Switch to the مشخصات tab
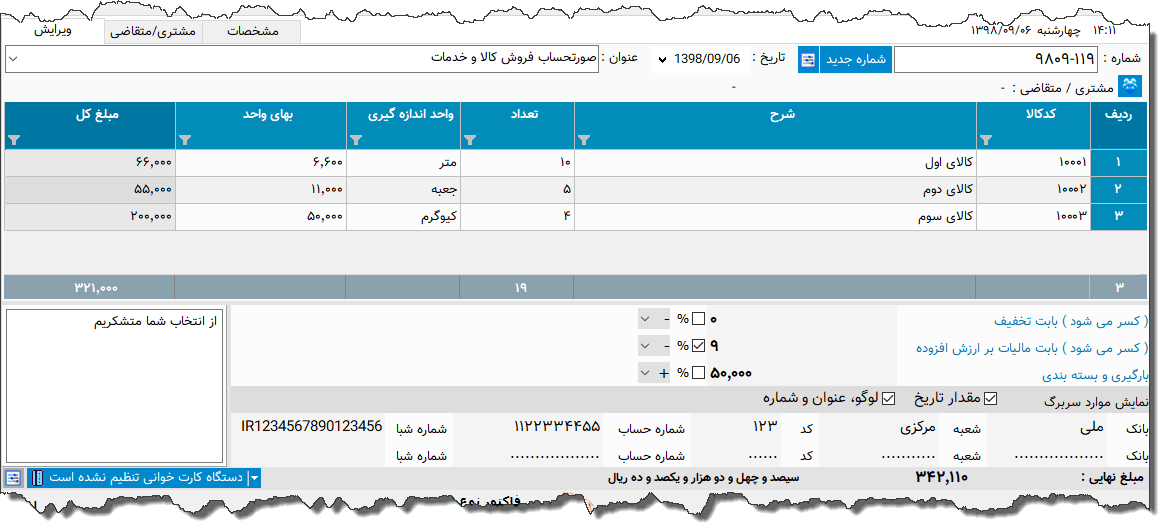 (253, 32)
